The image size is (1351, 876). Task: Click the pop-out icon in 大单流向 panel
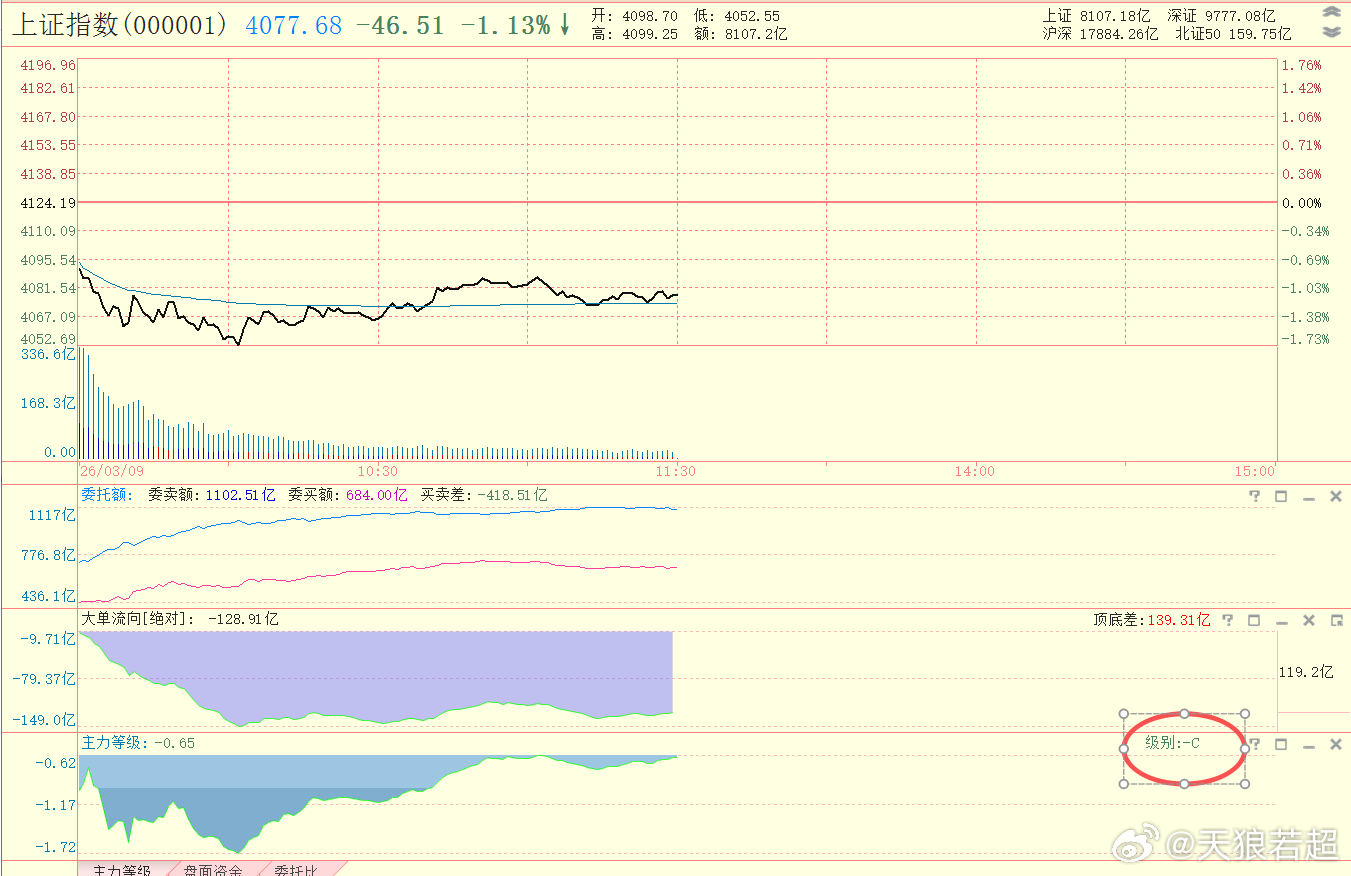(1336, 620)
